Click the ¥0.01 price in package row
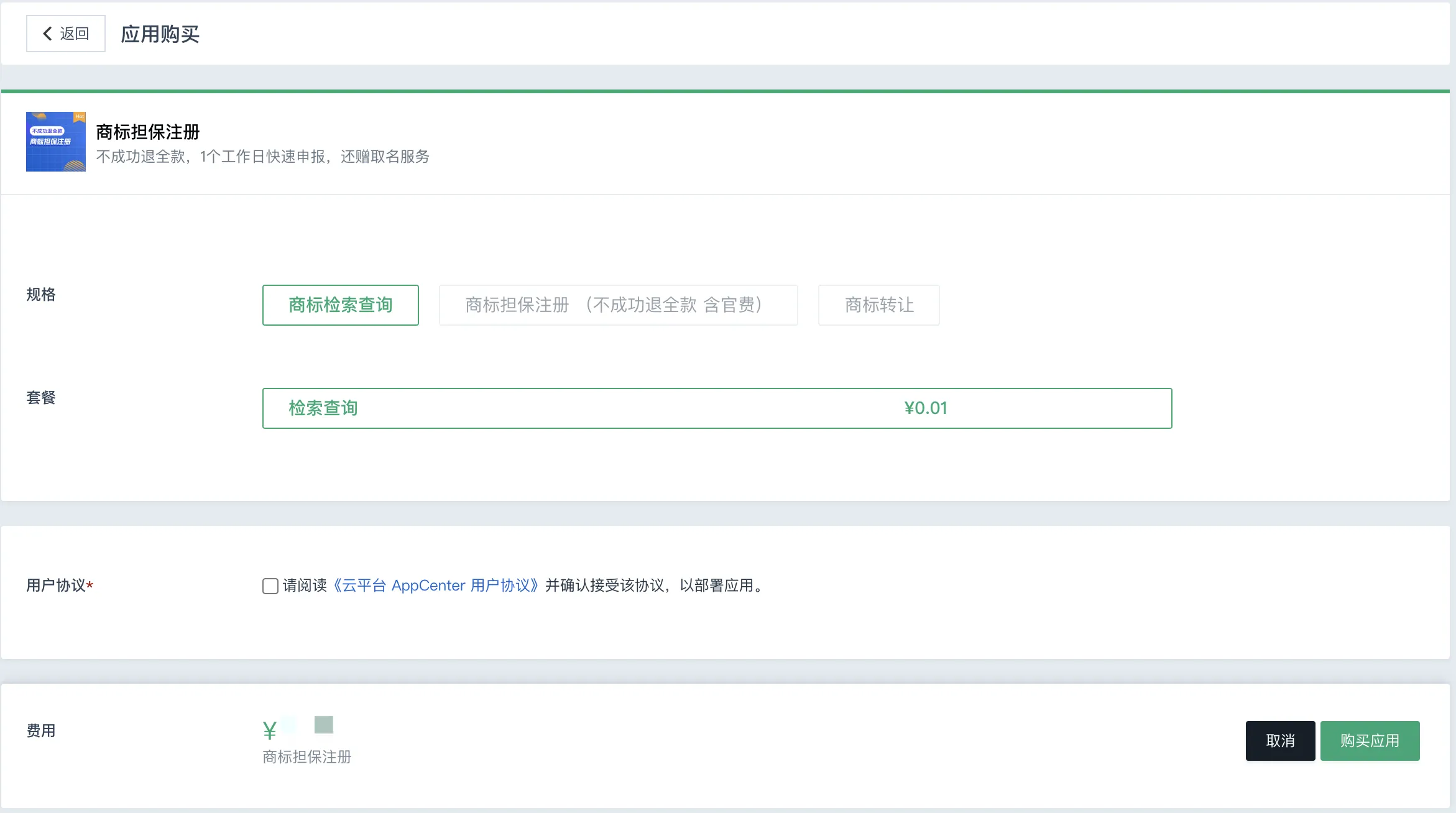 pyautogui.click(x=925, y=408)
